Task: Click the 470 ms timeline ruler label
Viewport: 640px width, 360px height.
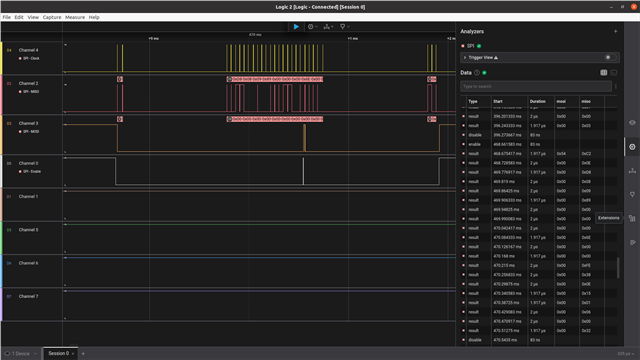Action: pyautogui.click(x=255, y=35)
